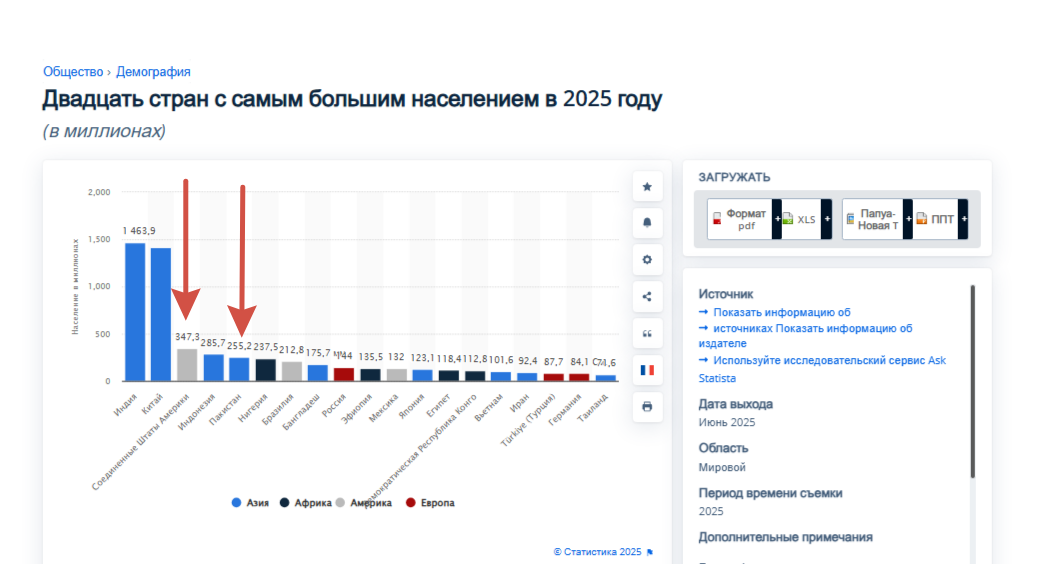
Task: Open chart settings gear icon
Action: point(647,260)
